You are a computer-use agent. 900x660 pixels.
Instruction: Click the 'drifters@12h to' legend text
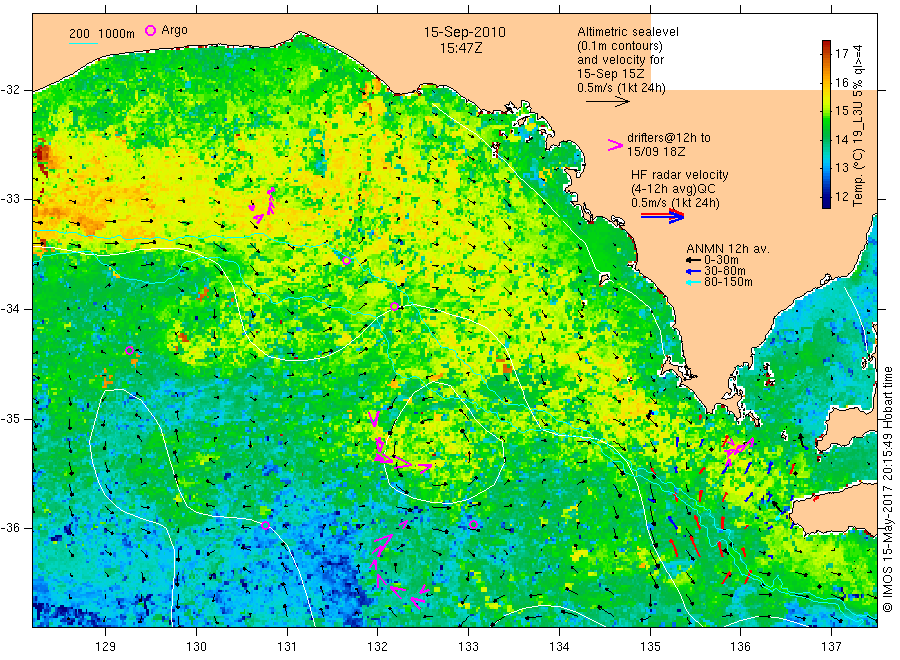[669, 138]
